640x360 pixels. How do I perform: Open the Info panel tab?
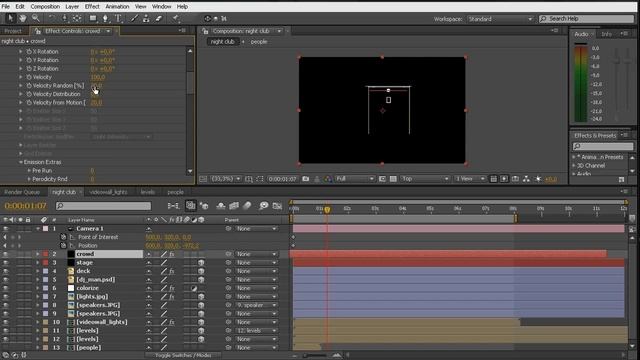click(606, 34)
